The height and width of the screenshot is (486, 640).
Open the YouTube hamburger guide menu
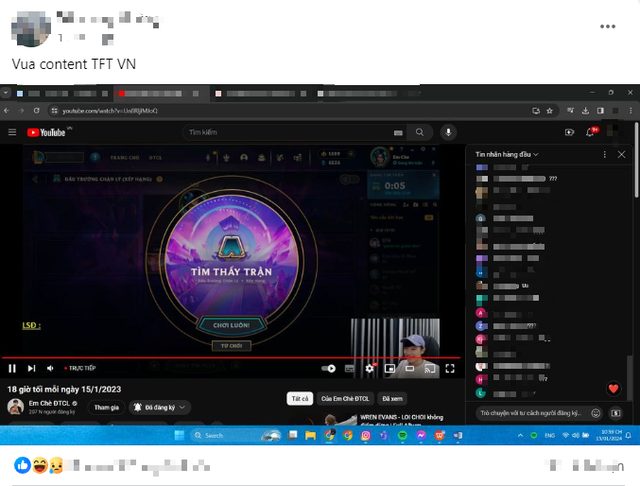pos(12,132)
